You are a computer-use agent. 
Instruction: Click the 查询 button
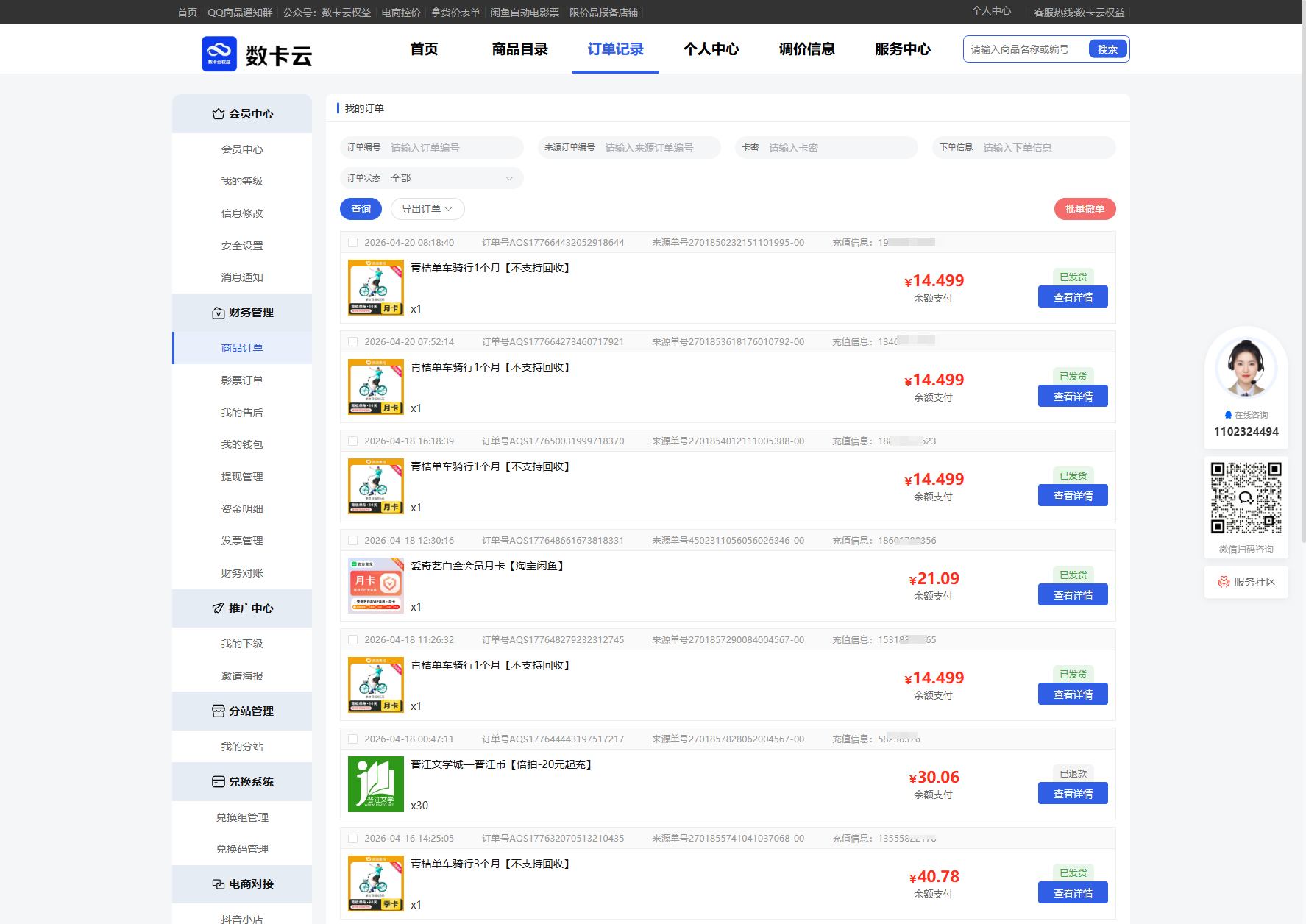(361, 209)
